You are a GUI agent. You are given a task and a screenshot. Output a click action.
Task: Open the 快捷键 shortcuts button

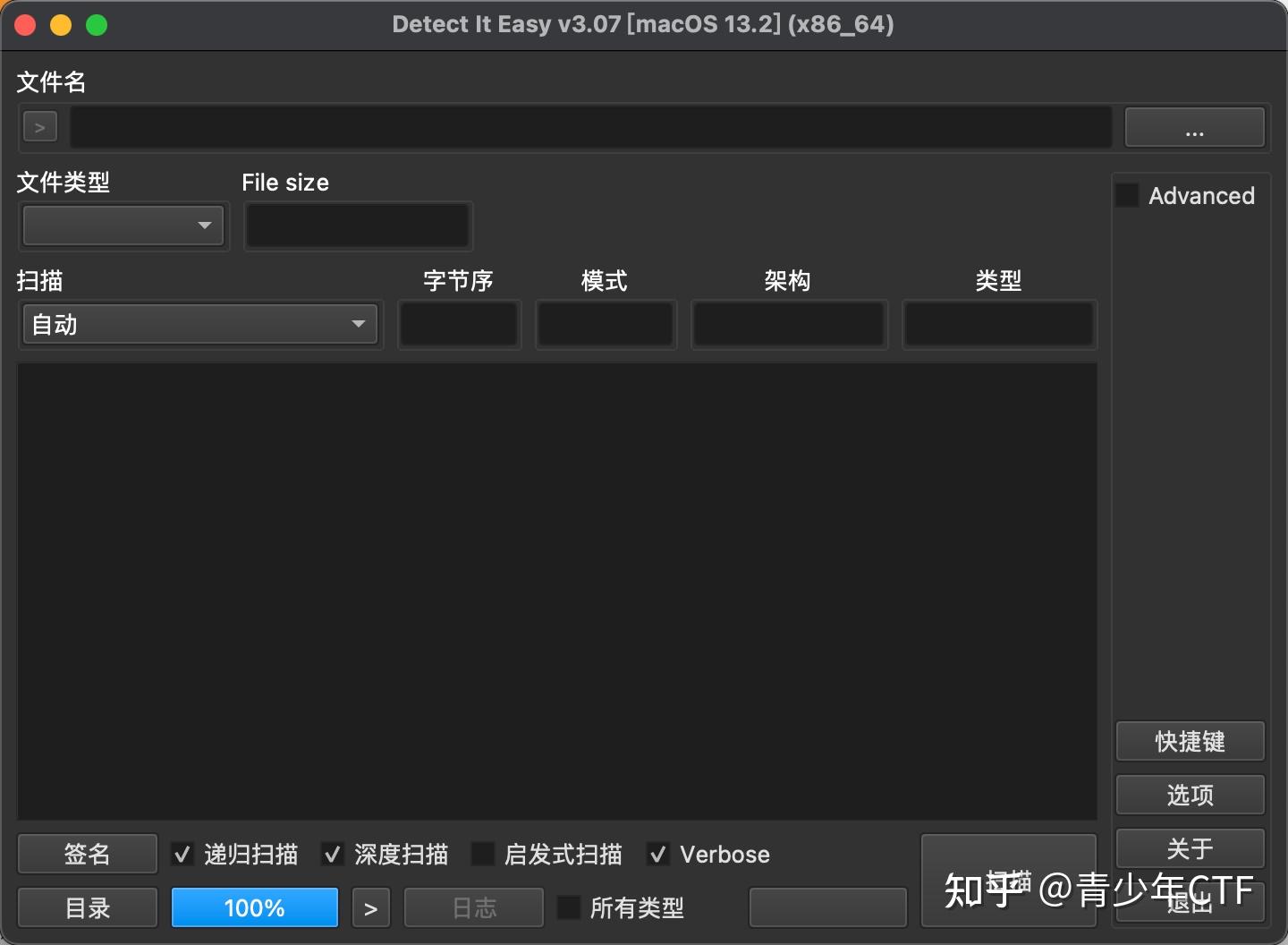(1190, 741)
